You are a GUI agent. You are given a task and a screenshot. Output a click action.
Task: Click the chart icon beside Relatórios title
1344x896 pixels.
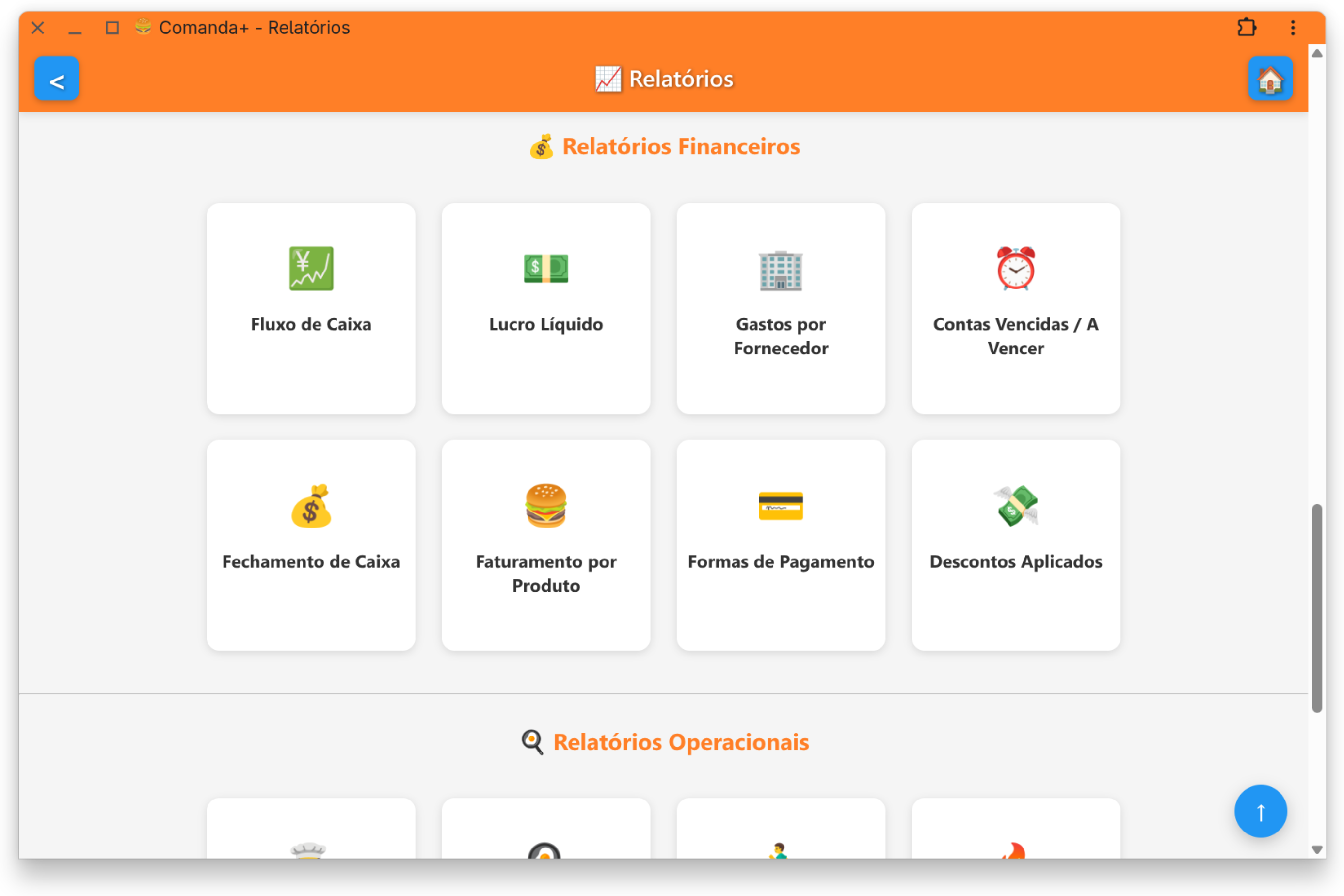(x=608, y=79)
